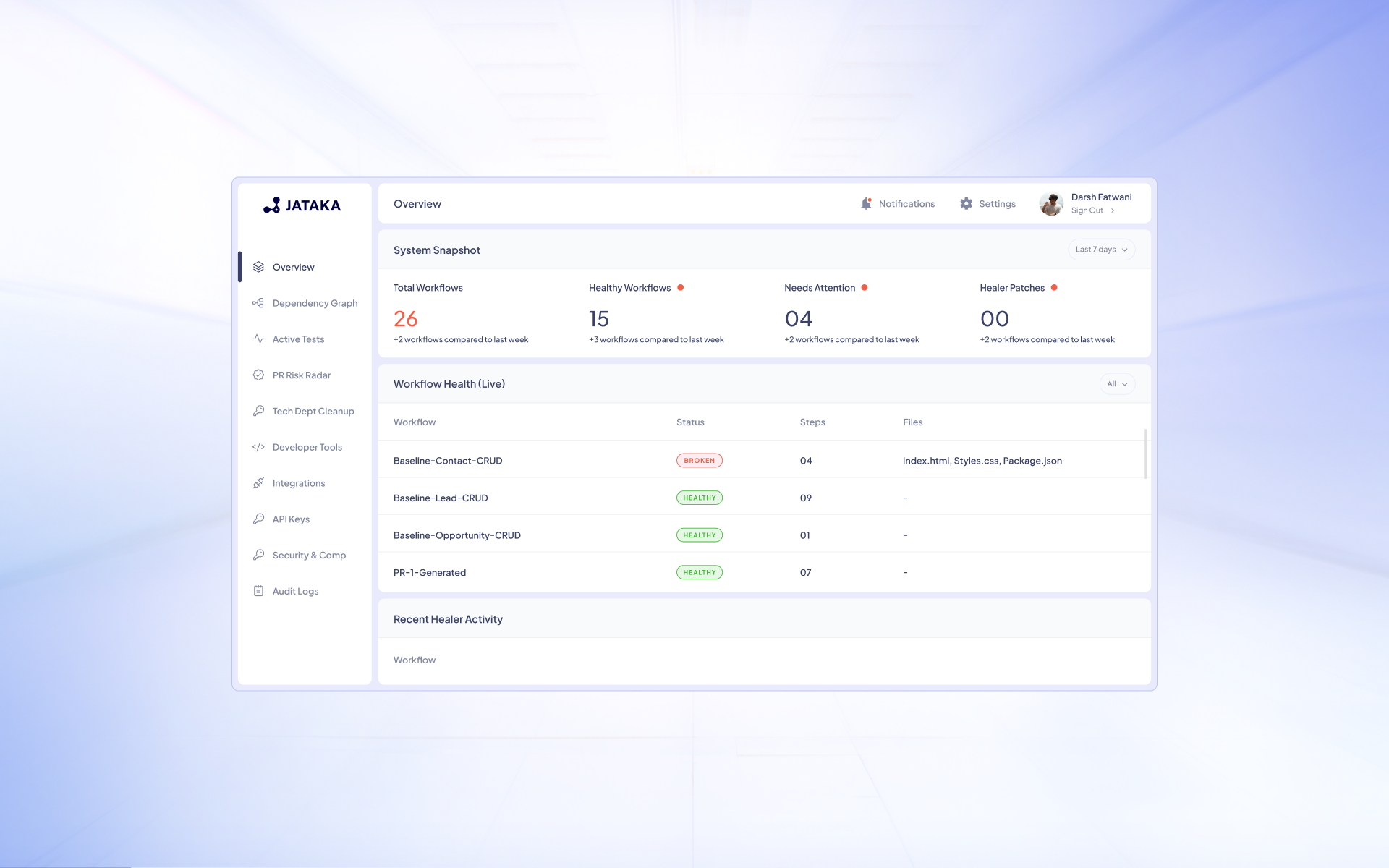1389x868 pixels.
Task: Click the Status column header
Action: tap(690, 422)
